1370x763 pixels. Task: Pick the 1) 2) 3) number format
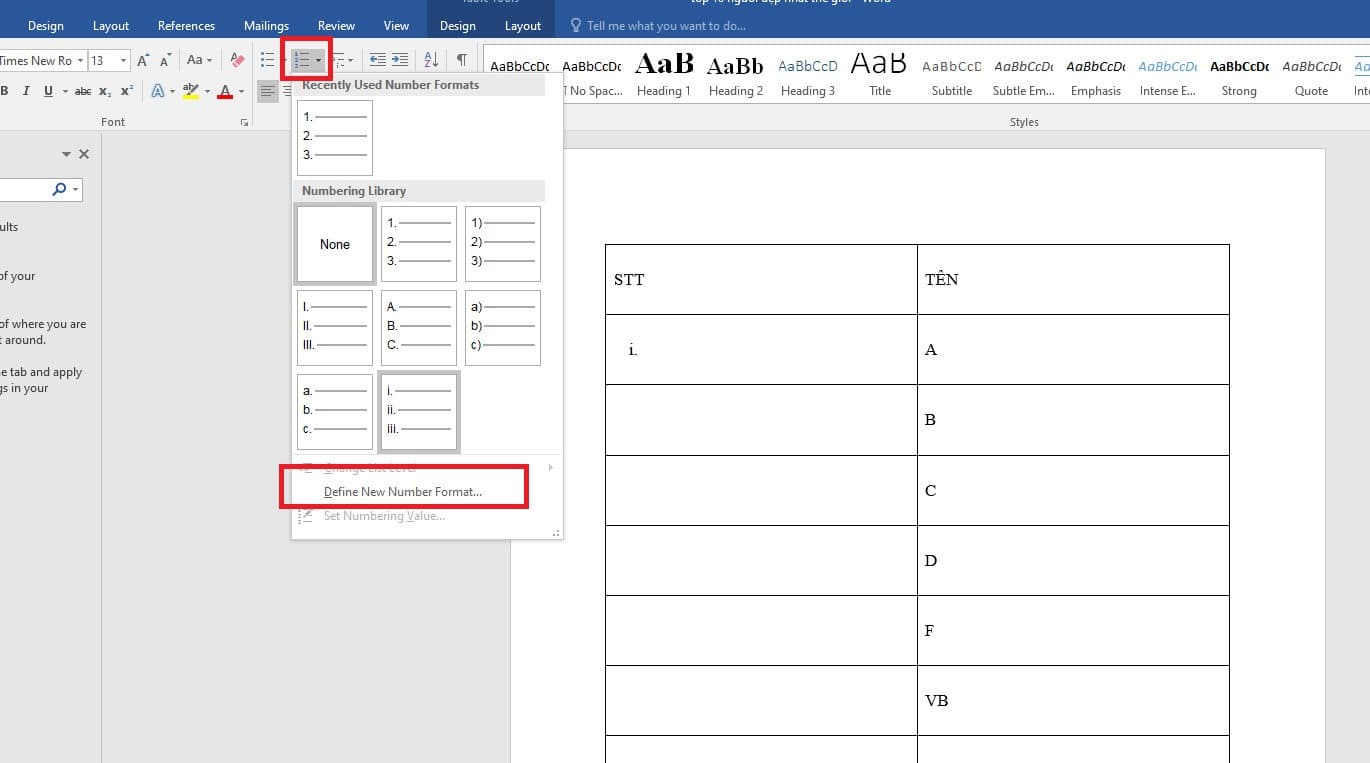click(503, 244)
